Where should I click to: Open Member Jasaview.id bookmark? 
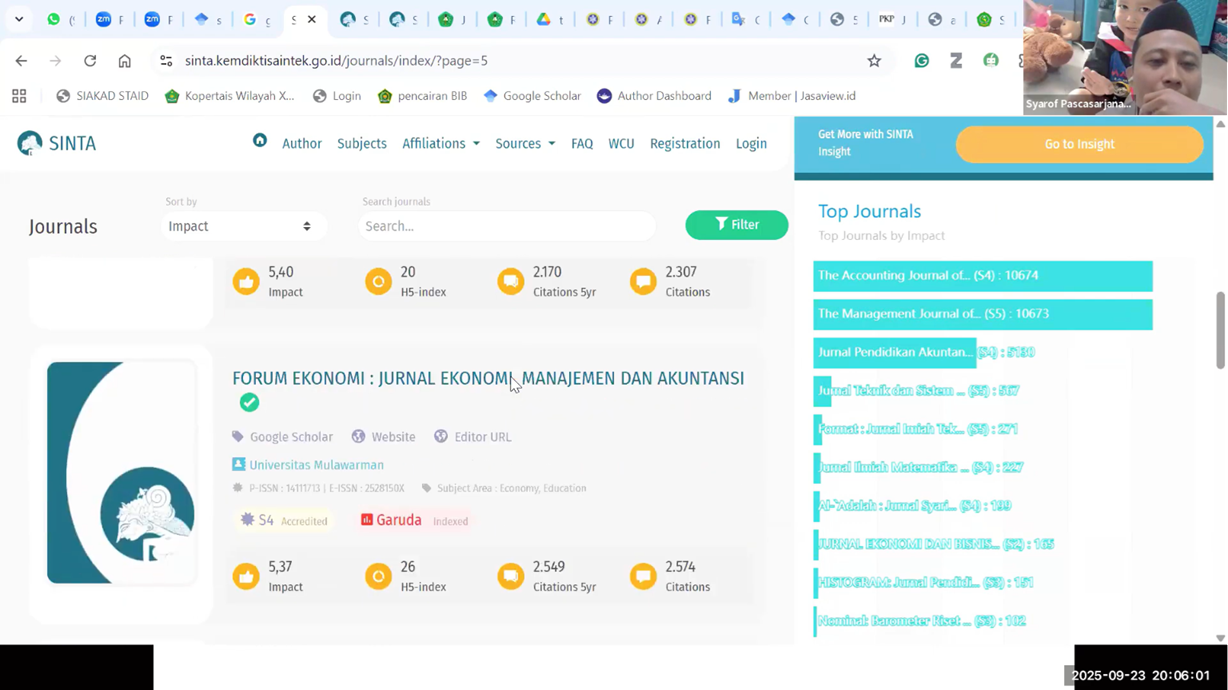[x=792, y=96]
